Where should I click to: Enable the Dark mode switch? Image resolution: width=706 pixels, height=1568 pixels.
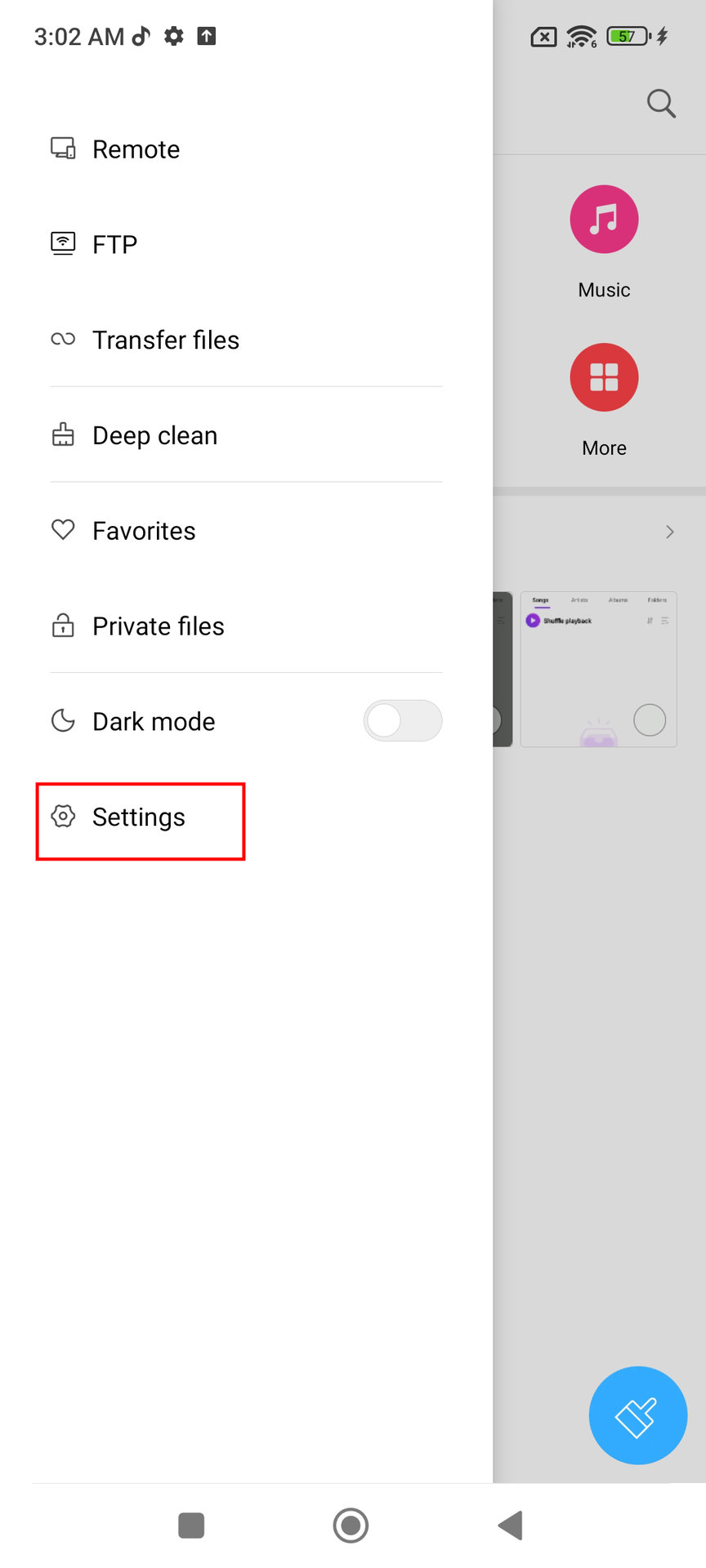(402, 721)
